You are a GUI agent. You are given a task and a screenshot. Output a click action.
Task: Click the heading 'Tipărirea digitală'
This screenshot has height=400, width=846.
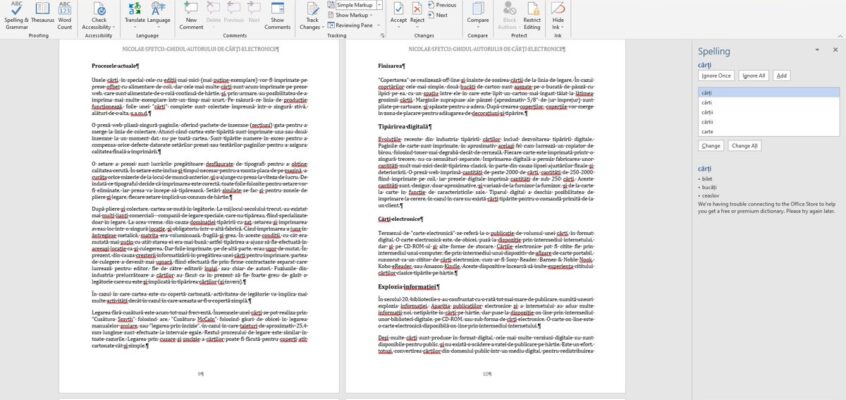click(405, 126)
